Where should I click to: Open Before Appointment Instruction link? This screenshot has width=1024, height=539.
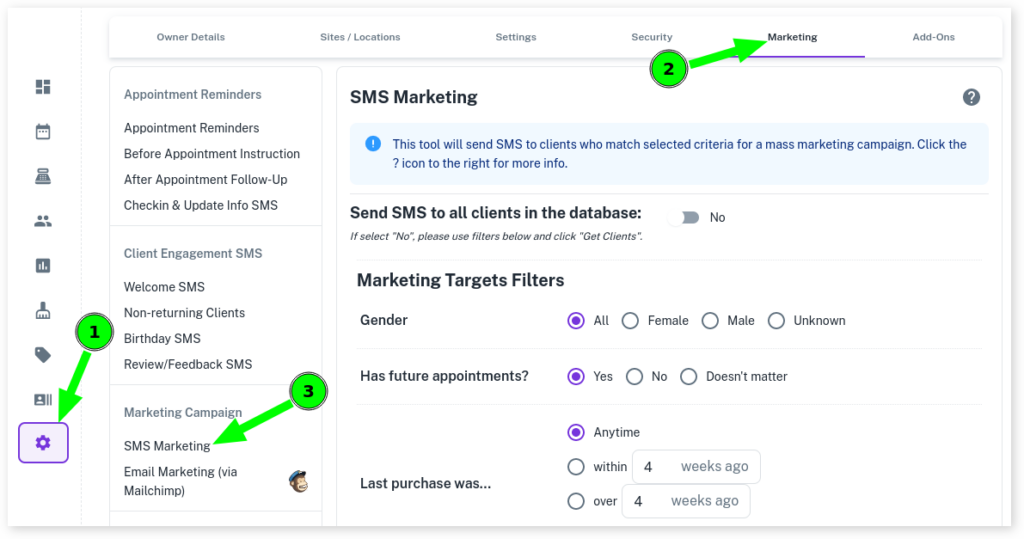[x=212, y=154]
